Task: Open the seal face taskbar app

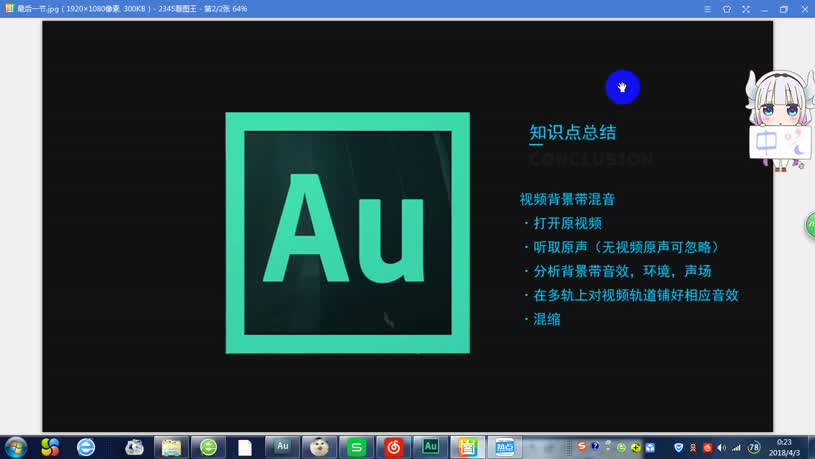Action: (319, 447)
